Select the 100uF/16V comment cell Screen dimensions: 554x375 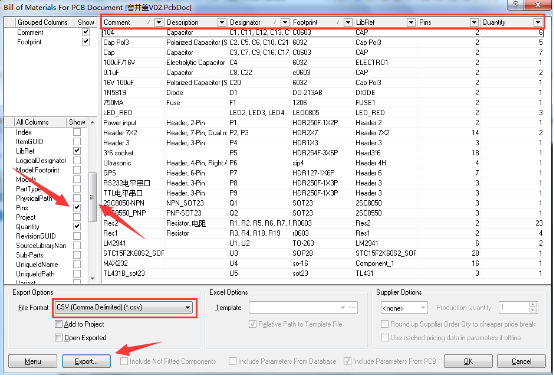134,63
